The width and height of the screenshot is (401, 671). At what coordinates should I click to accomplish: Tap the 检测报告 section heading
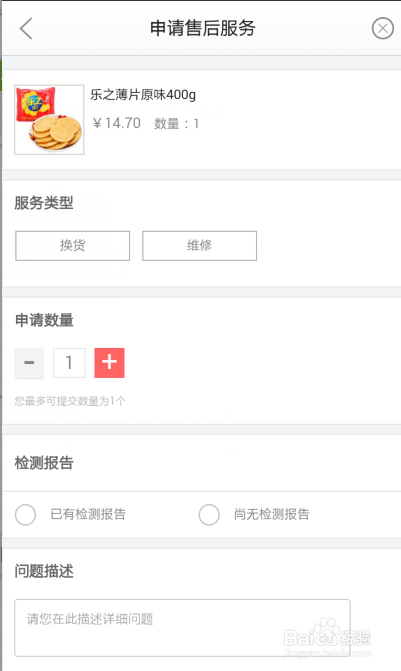pyautogui.click(x=44, y=463)
